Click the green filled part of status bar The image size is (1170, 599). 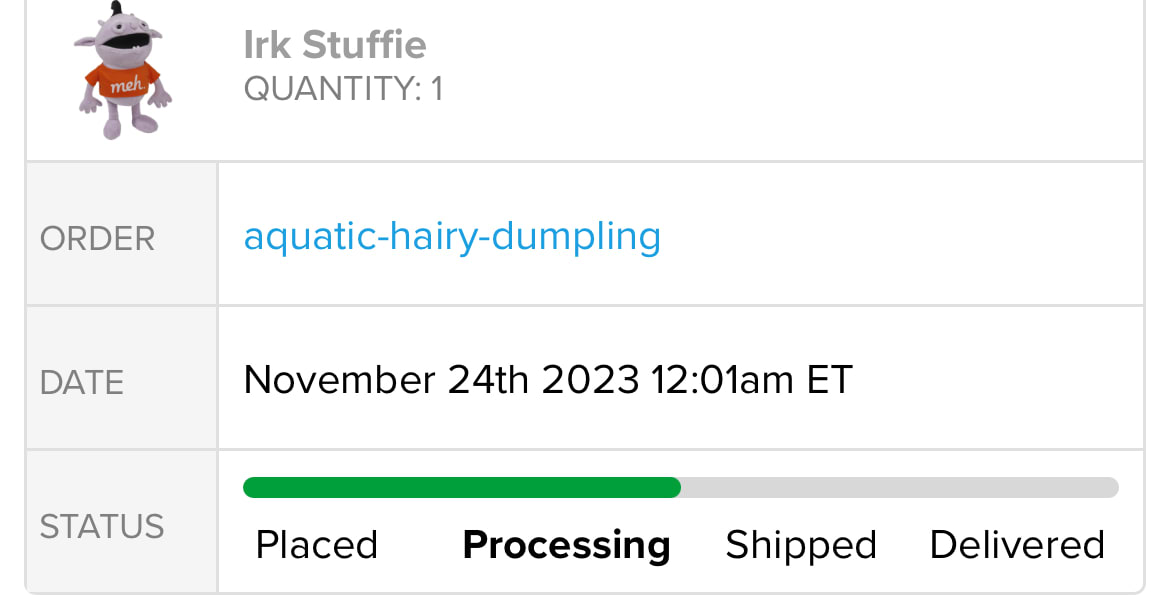460,488
